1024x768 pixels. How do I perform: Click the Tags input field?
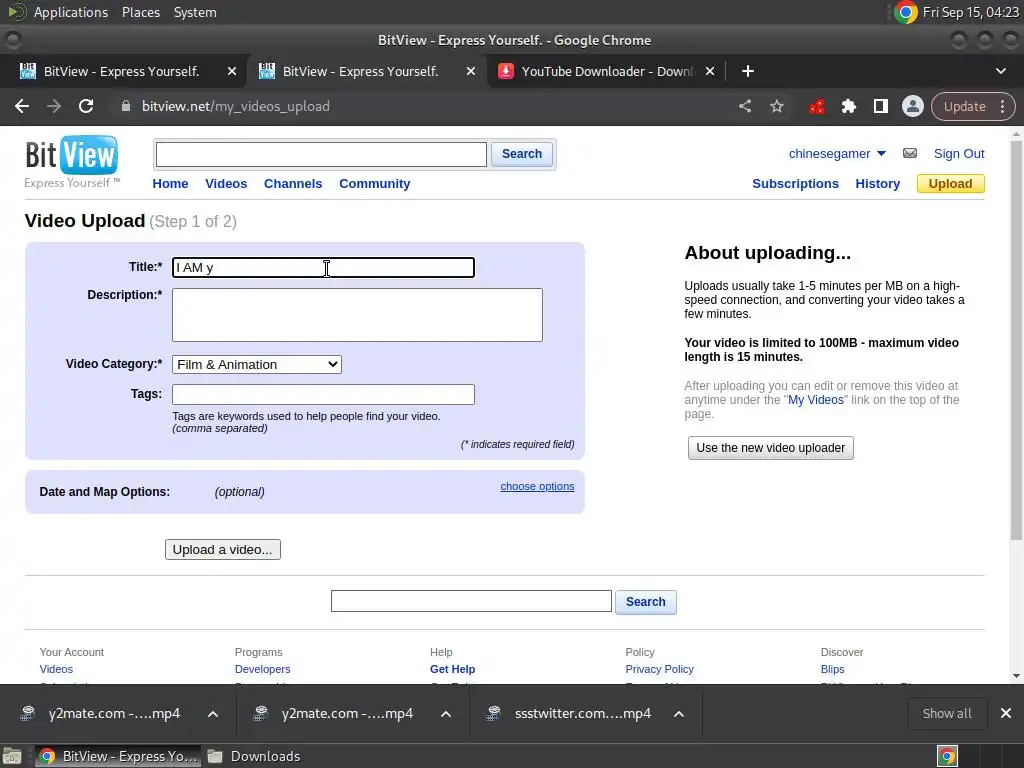pyautogui.click(x=323, y=394)
